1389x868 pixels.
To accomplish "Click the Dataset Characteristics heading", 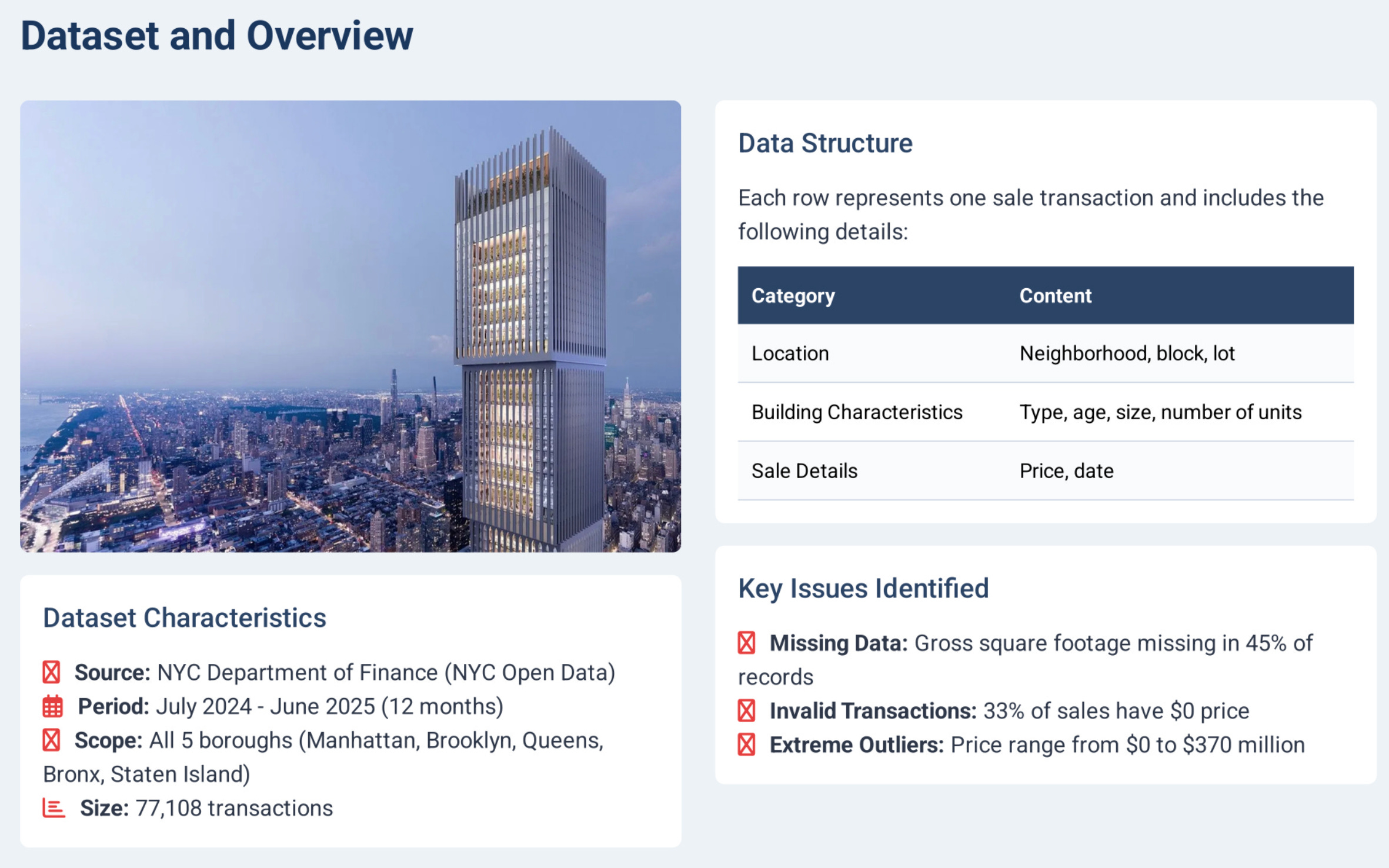I will pyautogui.click(x=184, y=618).
